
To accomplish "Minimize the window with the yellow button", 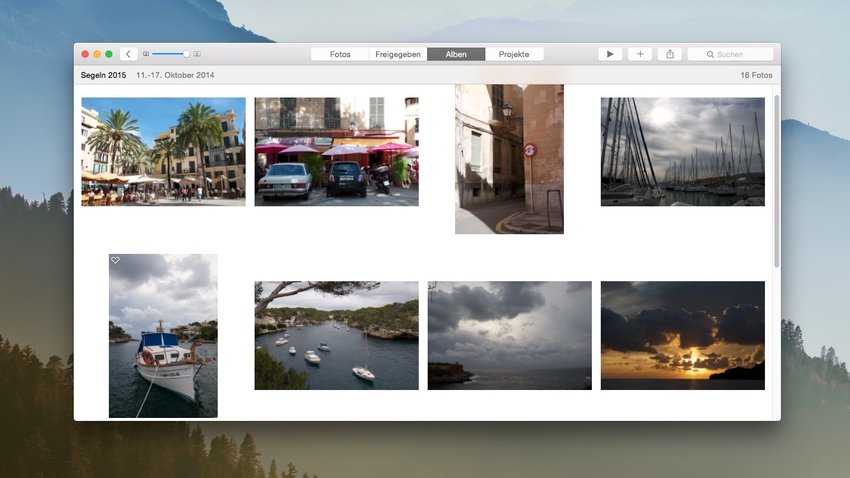I will tap(97, 54).
